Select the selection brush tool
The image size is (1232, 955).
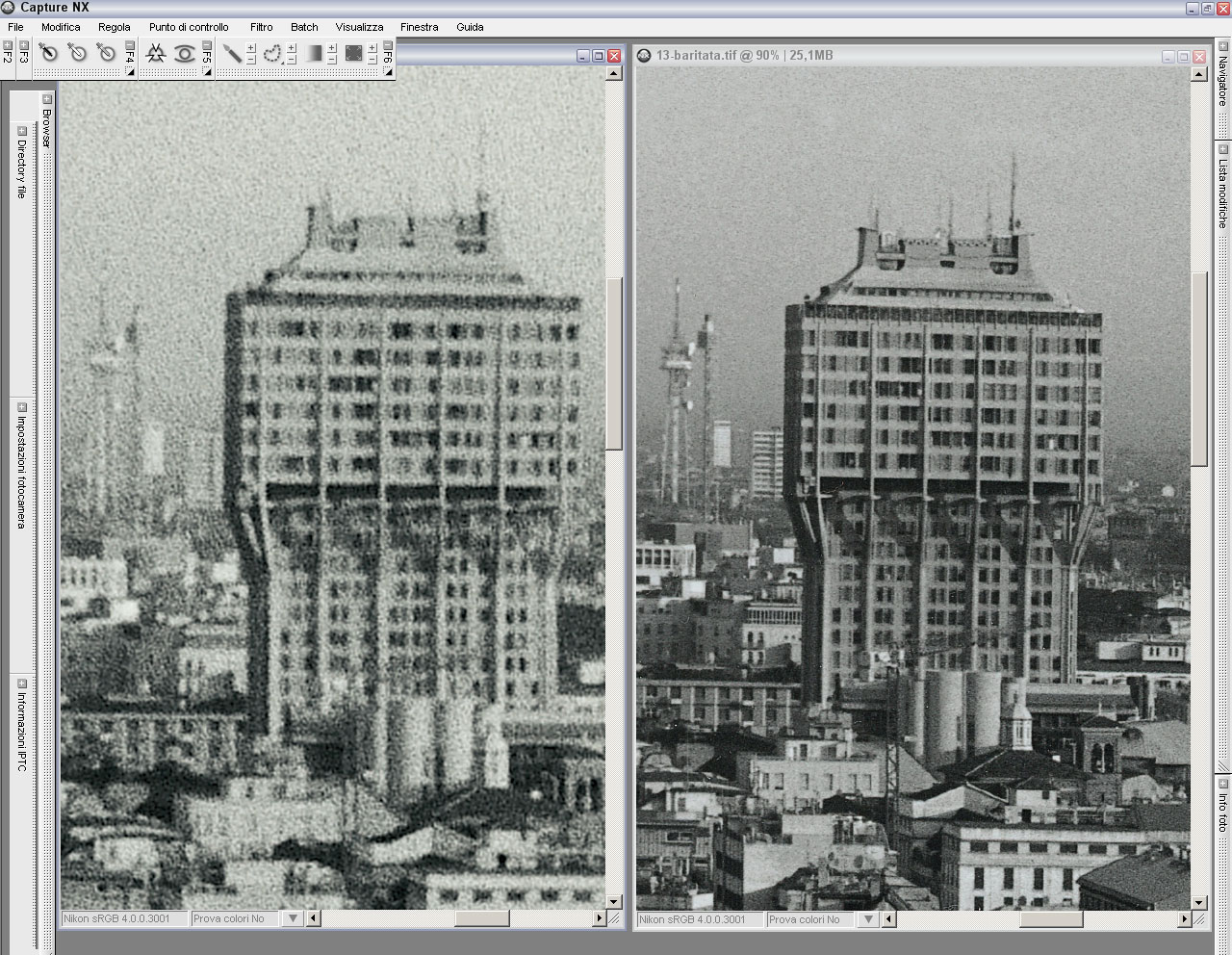tap(232, 54)
